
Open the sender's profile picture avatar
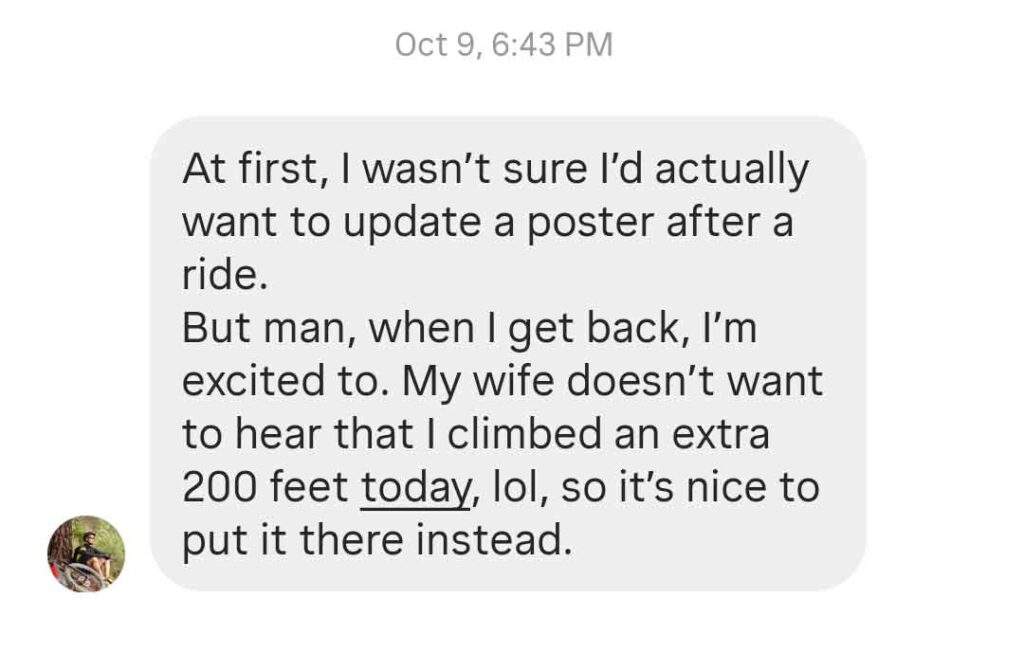(86, 554)
